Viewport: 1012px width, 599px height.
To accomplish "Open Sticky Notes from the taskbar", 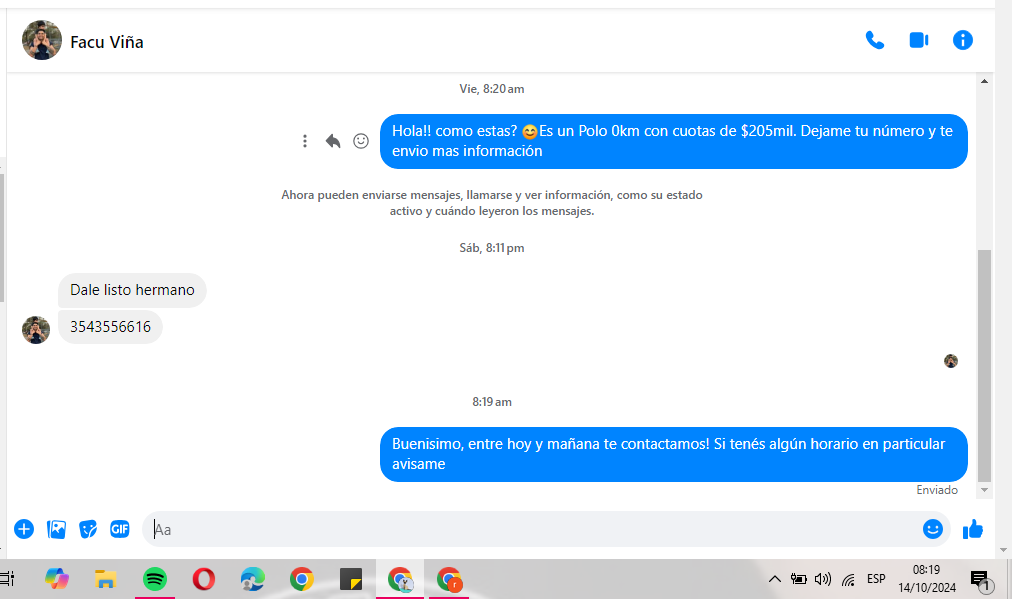I will (350, 579).
